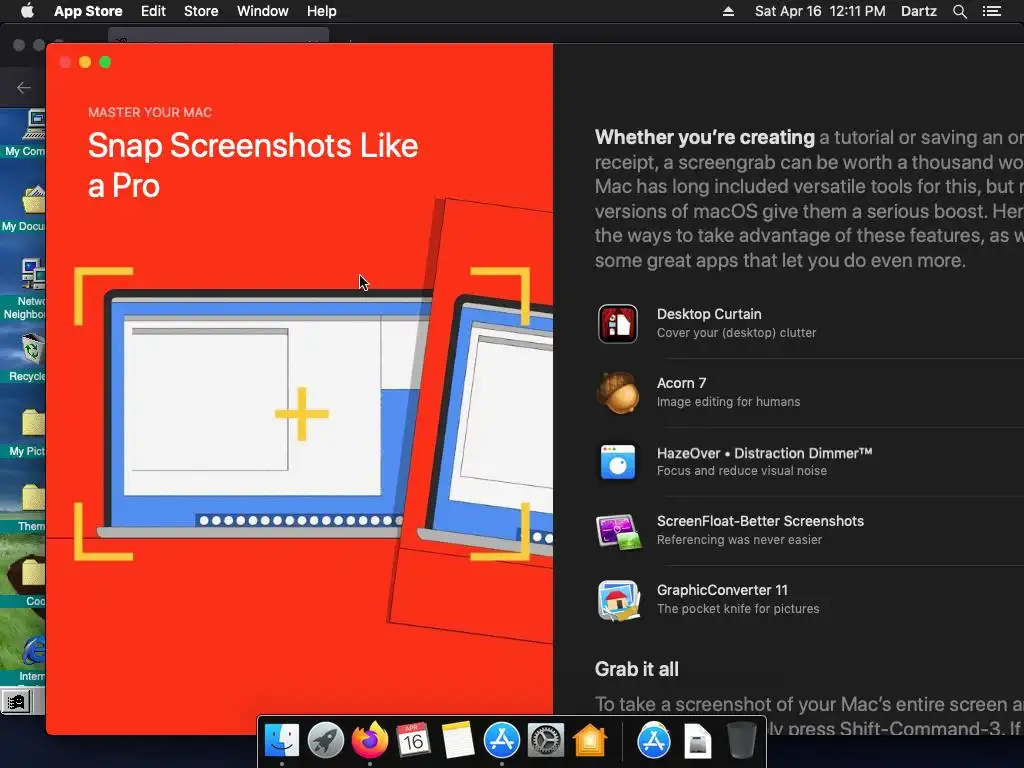Click 'Image editing for humans' subtitle
1024x768 pixels.
click(x=728, y=402)
